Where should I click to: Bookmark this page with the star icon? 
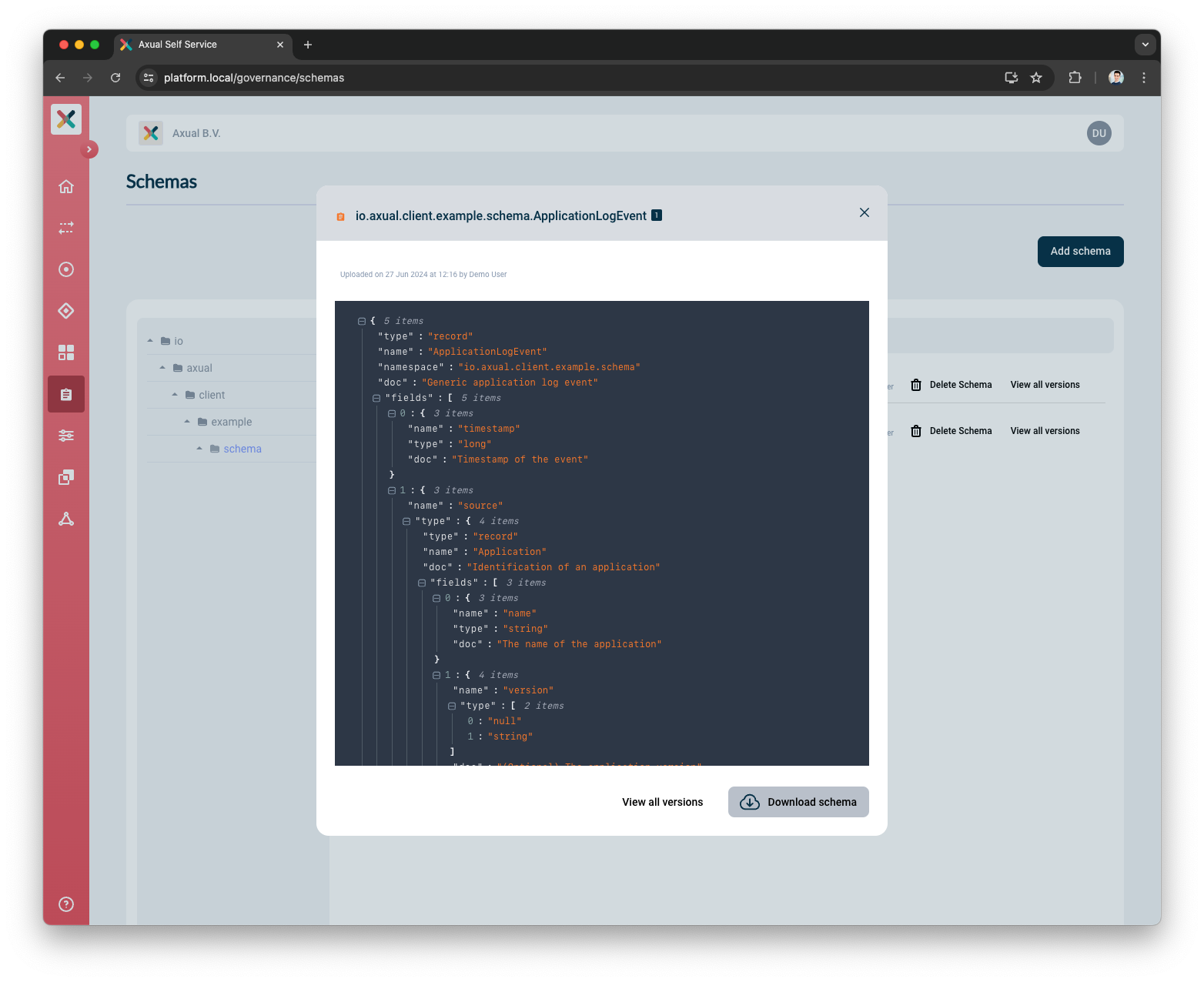click(x=1036, y=78)
